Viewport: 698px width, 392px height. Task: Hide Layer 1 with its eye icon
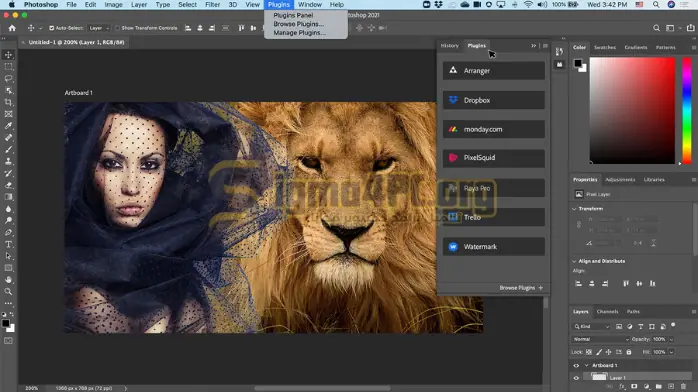tap(576, 378)
